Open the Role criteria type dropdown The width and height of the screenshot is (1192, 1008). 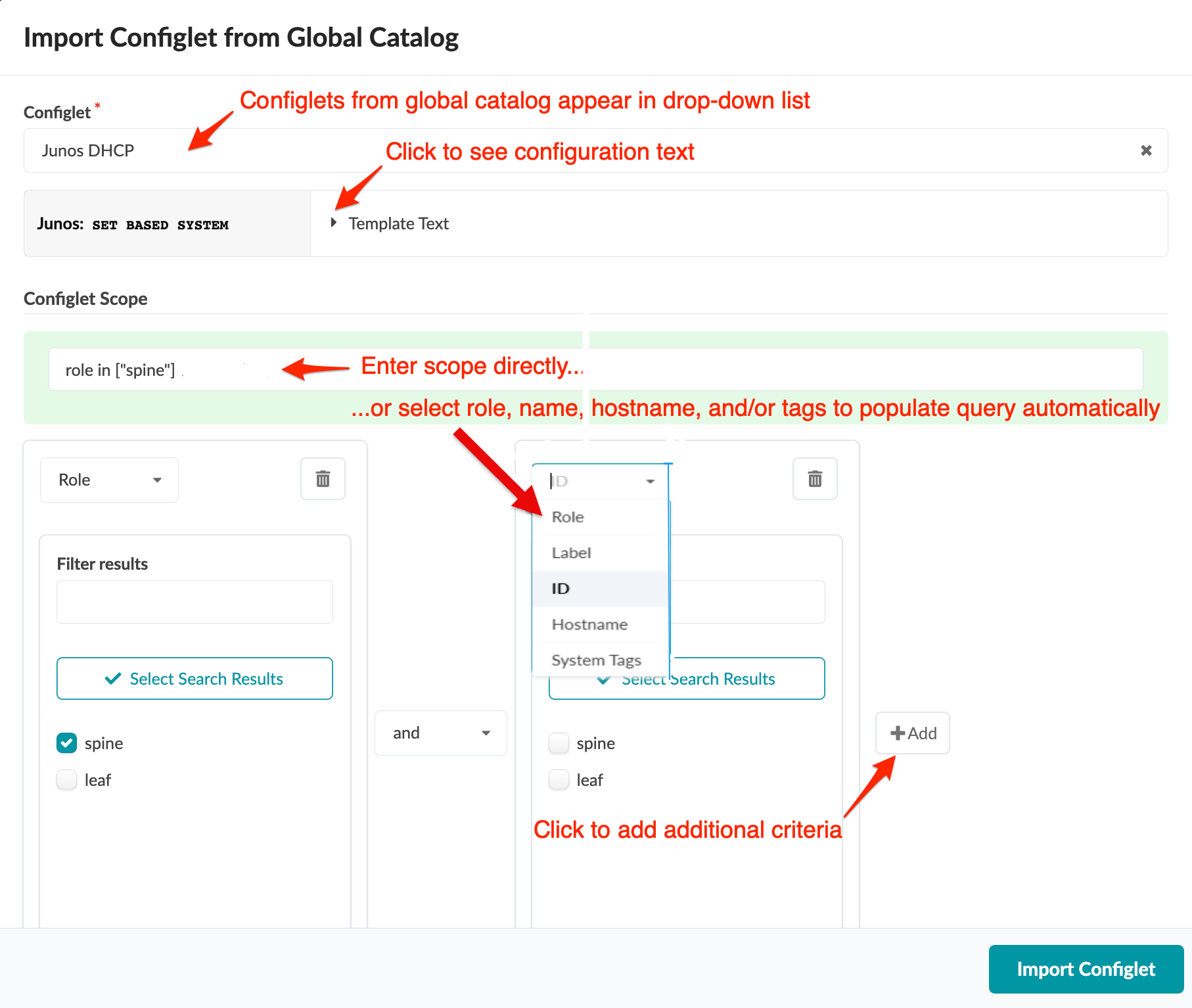tap(109, 480)
